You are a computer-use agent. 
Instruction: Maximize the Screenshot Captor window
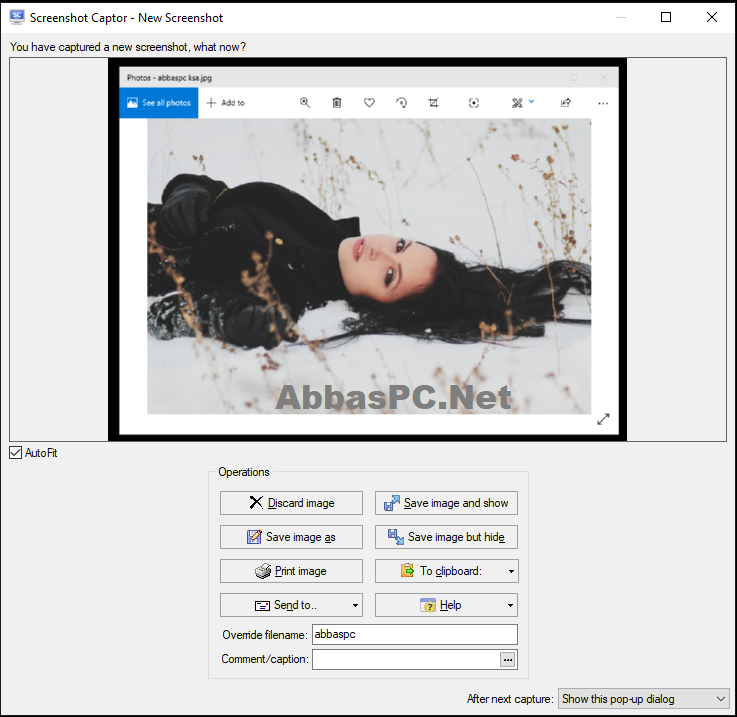click(666, 17)
